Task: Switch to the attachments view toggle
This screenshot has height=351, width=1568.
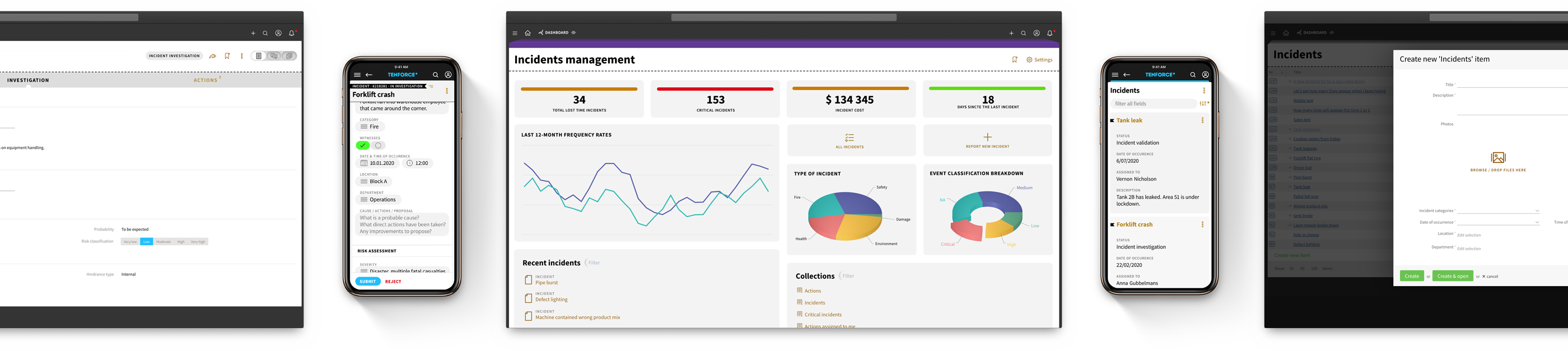Action: tap(289, 56)
